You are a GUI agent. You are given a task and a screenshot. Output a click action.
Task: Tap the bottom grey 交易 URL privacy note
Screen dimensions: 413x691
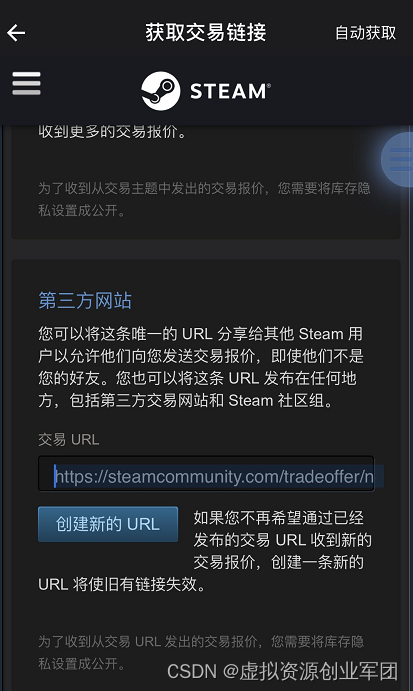tap(201, 652)
